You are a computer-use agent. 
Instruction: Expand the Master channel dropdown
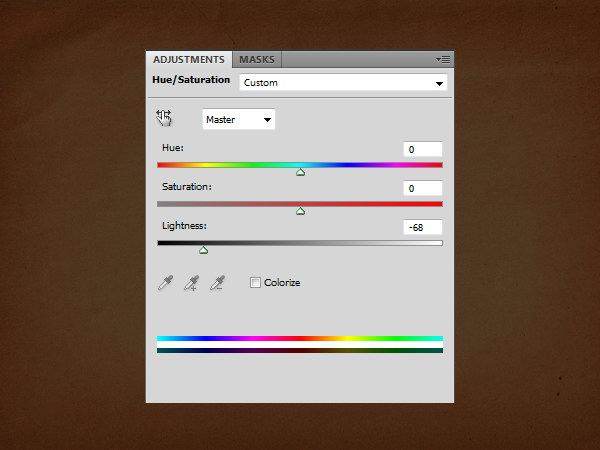[239, 120]
